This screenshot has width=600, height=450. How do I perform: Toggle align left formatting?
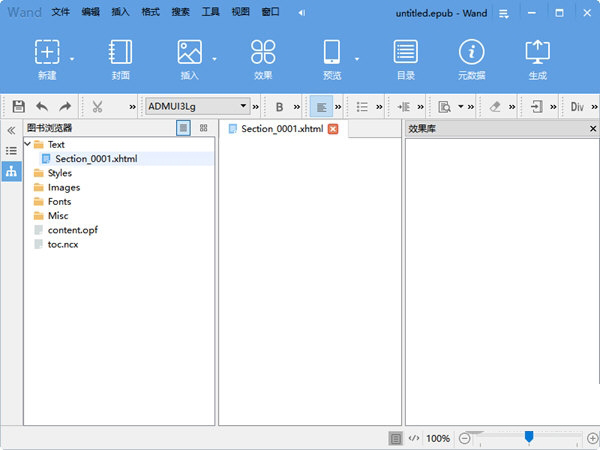(320, 106)
